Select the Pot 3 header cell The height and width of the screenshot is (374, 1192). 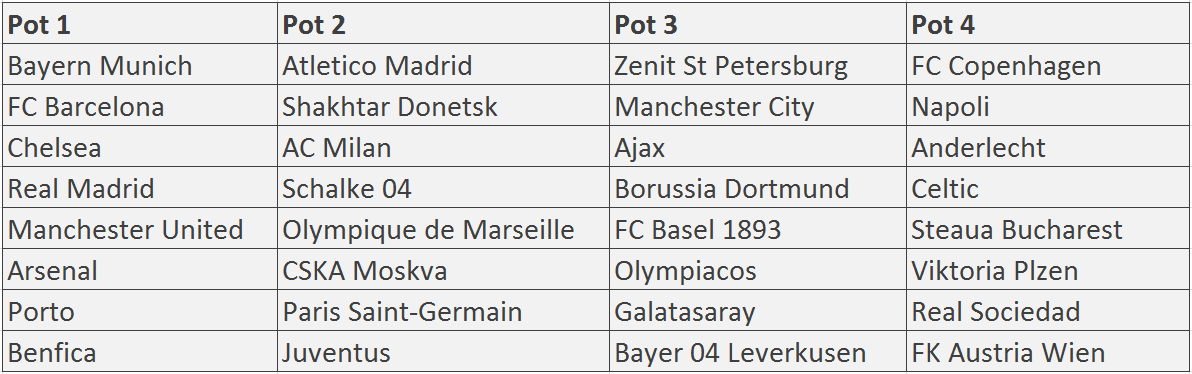coord(758,24)
